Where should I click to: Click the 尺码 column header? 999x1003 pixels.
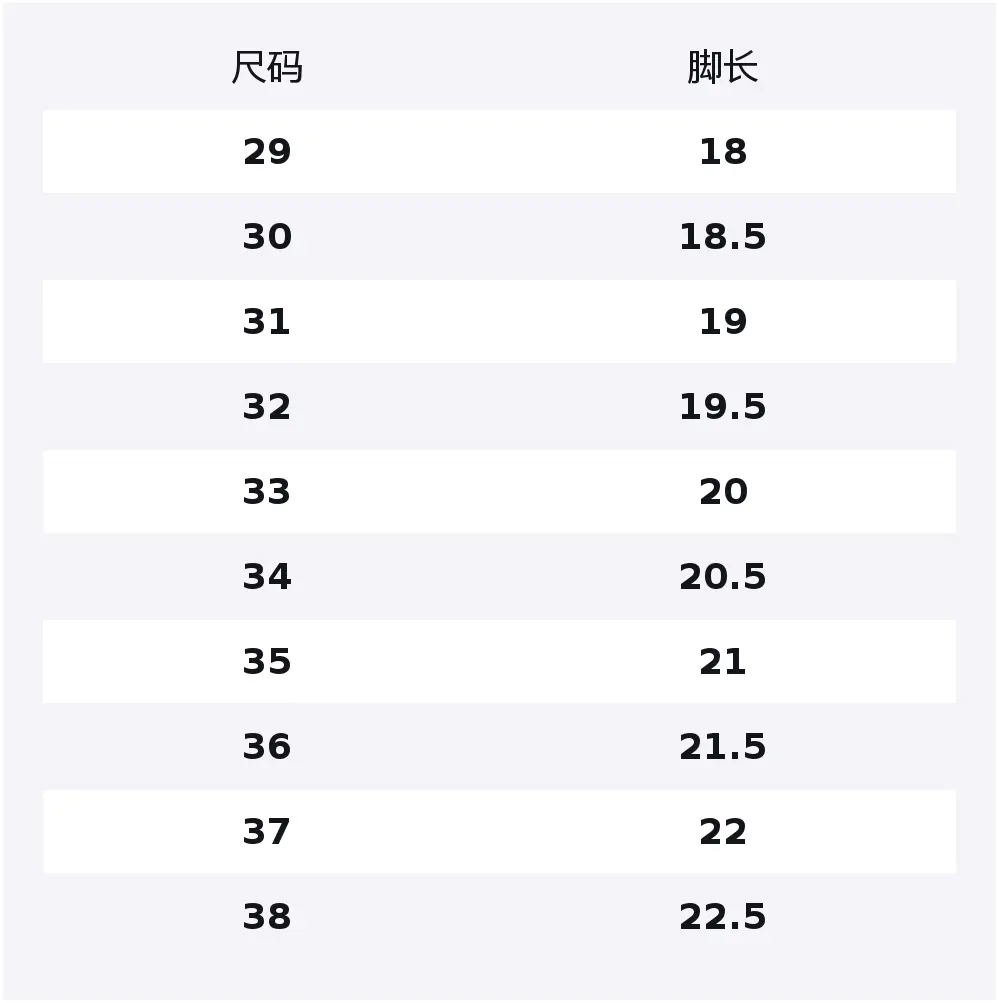[267, 68]
